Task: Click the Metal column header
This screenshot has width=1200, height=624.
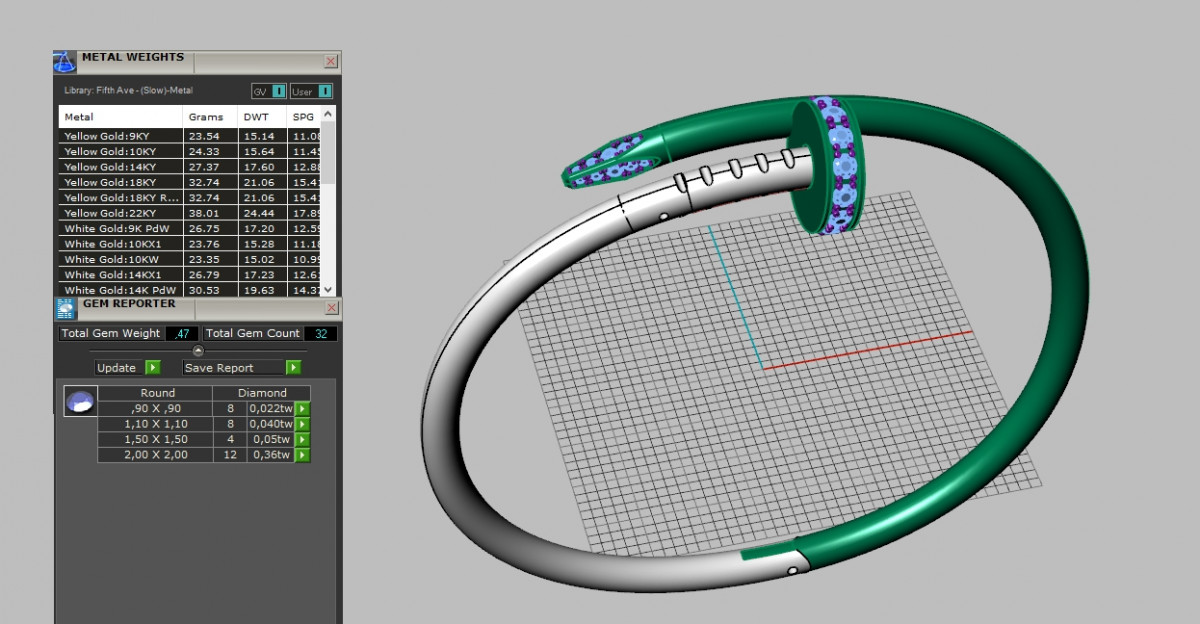Action: pos(121,117)
